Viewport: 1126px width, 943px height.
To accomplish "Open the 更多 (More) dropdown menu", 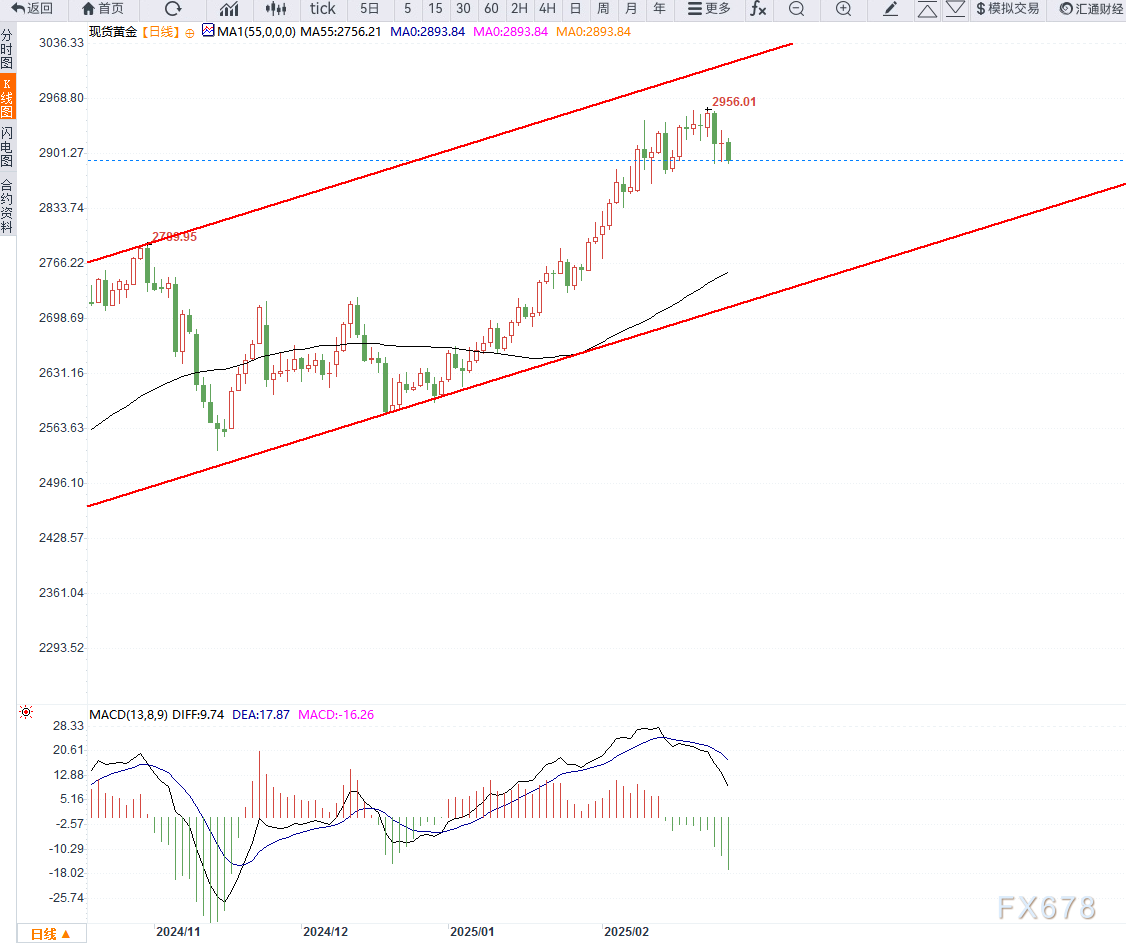I will coord(709,9).
